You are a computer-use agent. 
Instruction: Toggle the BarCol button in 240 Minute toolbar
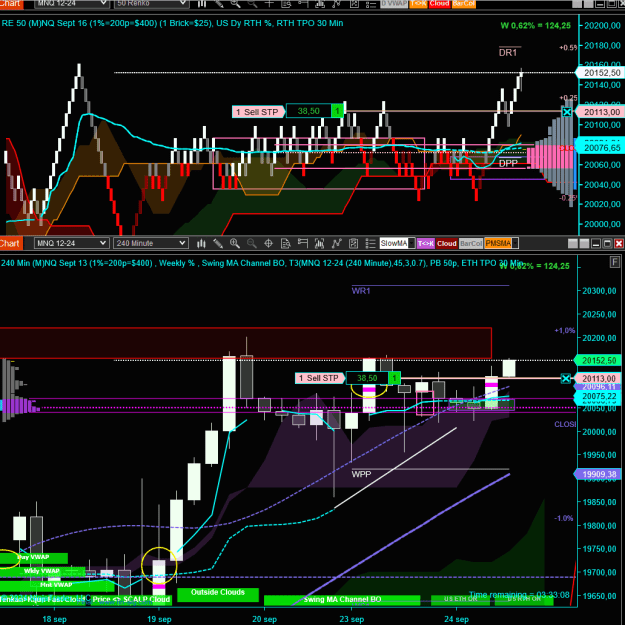click(471, 243)
